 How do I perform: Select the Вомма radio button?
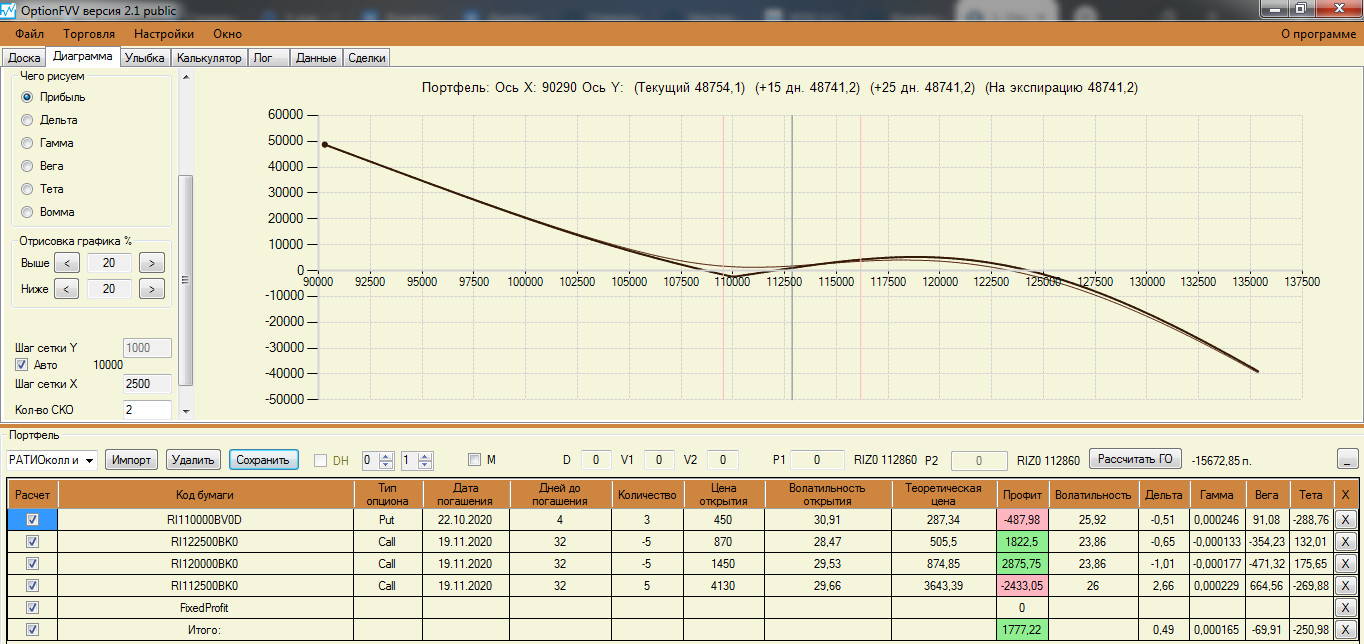pos(27,212)
